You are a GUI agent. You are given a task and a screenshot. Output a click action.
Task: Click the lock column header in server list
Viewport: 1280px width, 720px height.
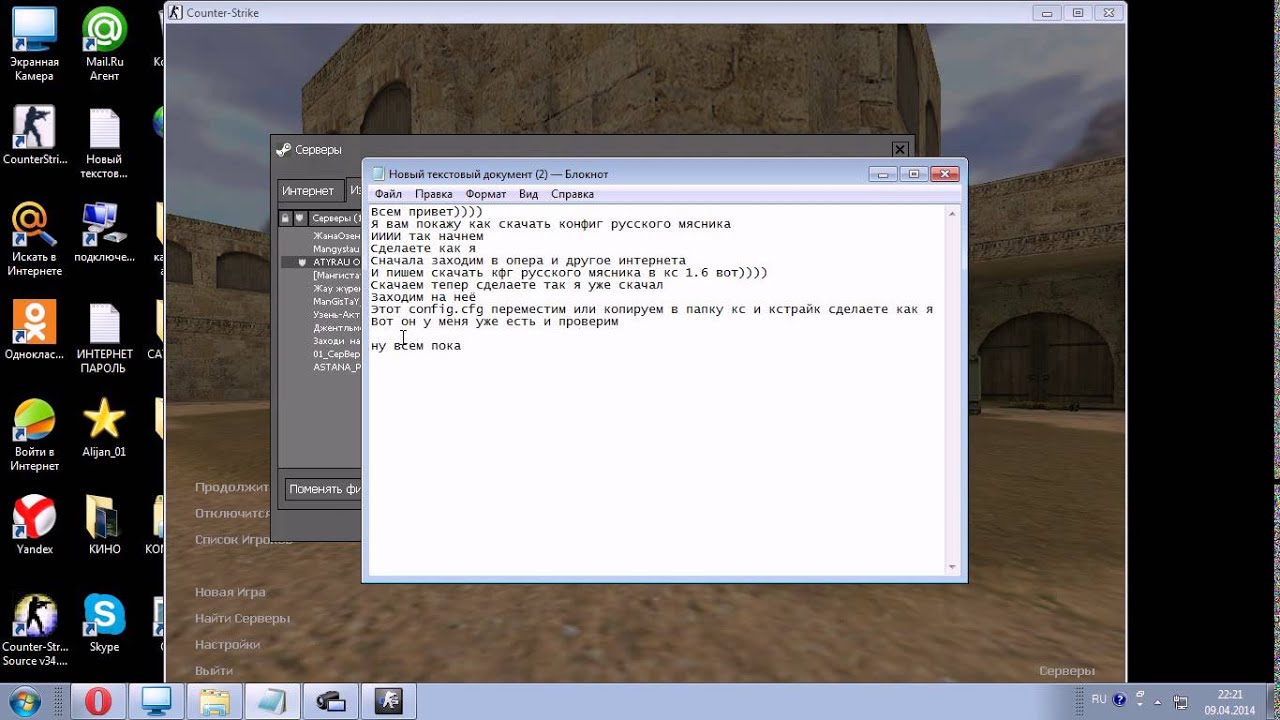pyautogui.click(x=285, y=218)
